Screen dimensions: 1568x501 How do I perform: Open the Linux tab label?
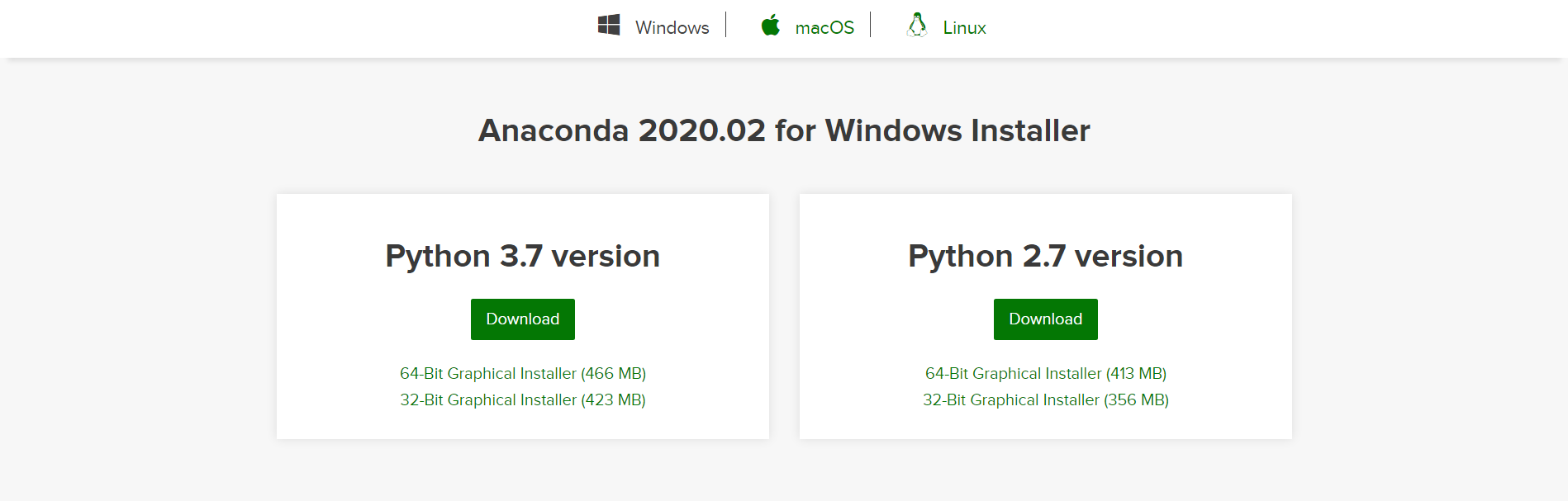964,28
